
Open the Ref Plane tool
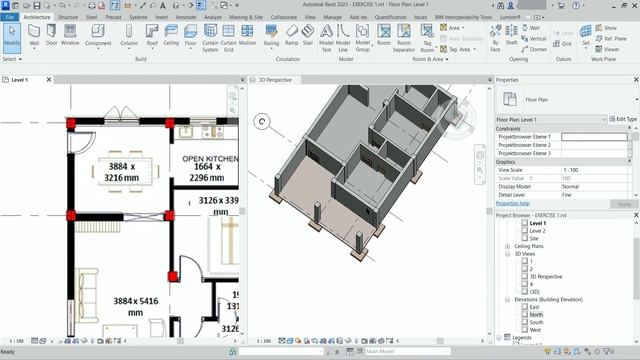[x=611, y=38]
